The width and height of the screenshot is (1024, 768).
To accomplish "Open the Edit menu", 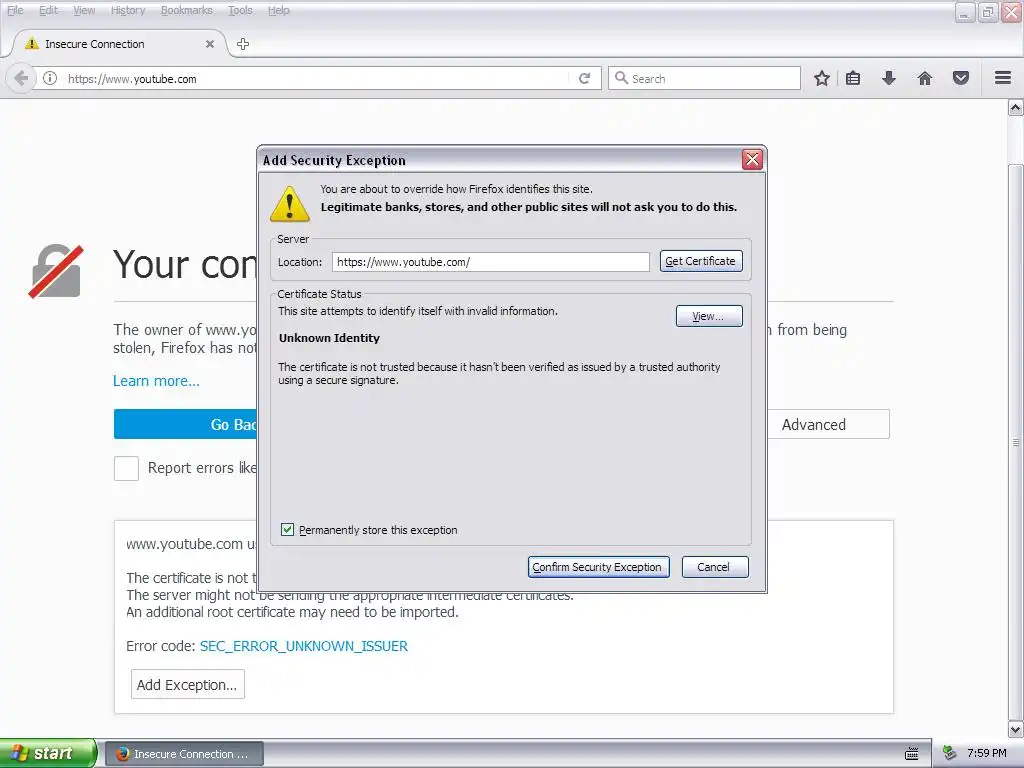I will (48, 10).
